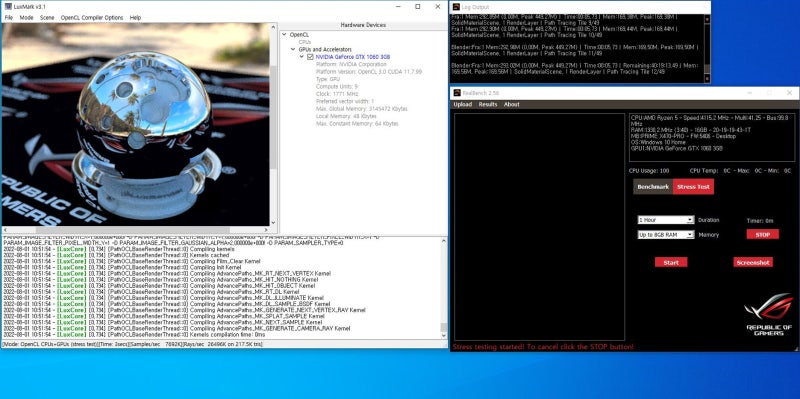Switch to the Stress Test tab
Image resolution: width=800 pixels, height=399 pixels.
coord(693,187)
